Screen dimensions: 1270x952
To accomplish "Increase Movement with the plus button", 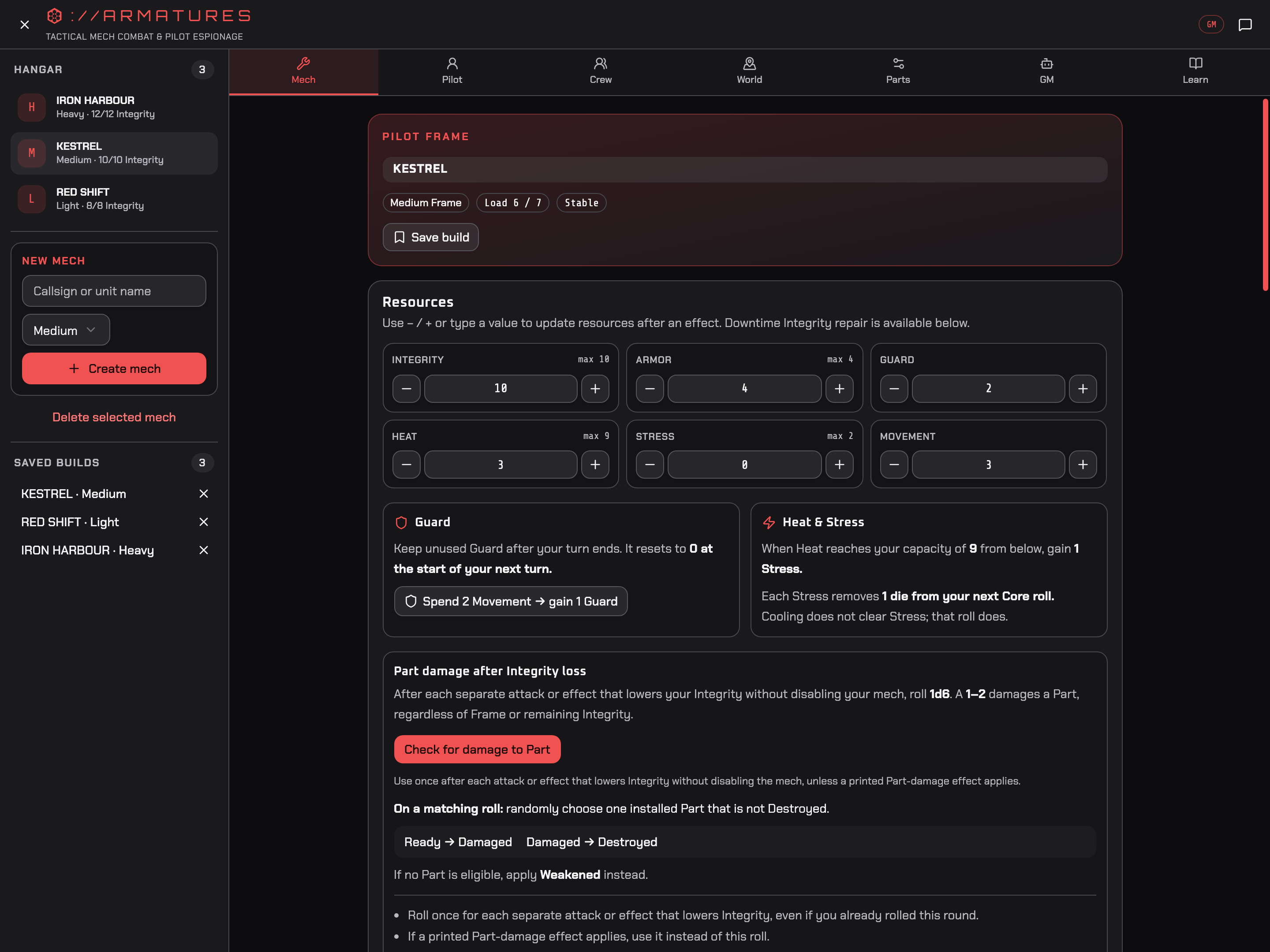I will [x=1083, y=464].
